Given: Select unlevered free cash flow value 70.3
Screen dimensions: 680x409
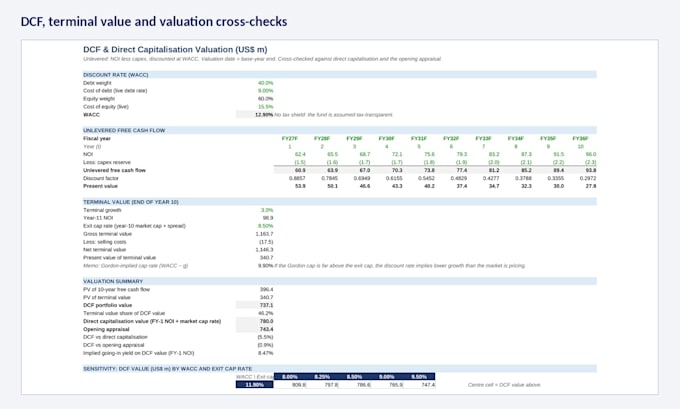Looking at the screenshot, I should tap(397, 170).
